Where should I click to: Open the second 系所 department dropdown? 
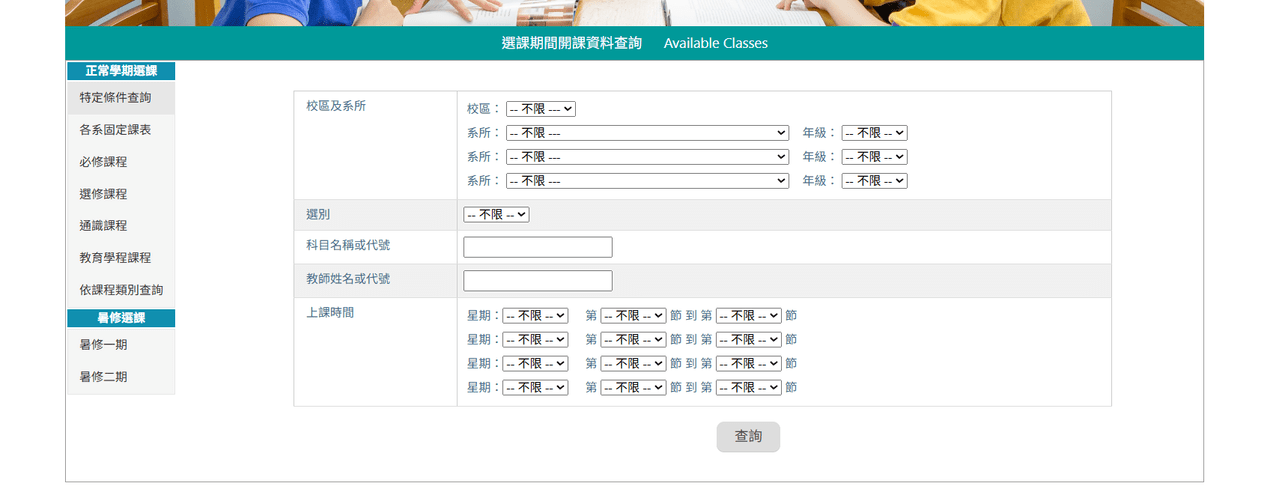[647, 157]
